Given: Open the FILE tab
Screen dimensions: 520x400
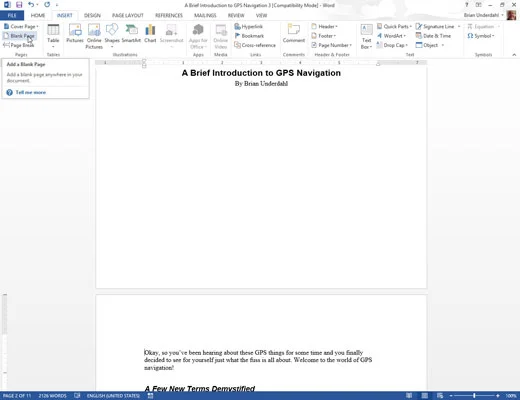Looking at the screenshot, I should [x=12, y=15].
